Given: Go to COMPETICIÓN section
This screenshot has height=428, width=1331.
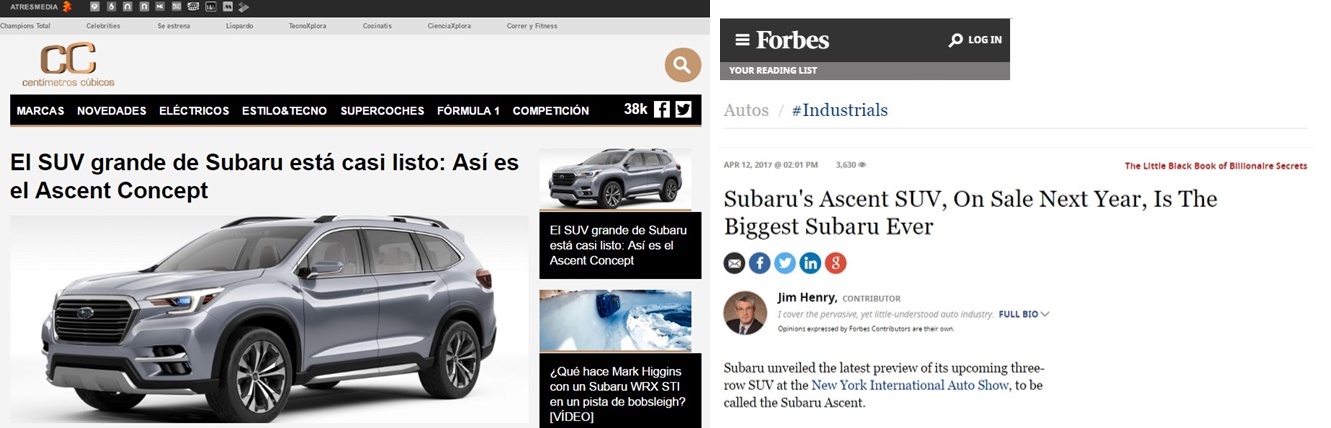Looking at the screenshot, I should point(551,111).
